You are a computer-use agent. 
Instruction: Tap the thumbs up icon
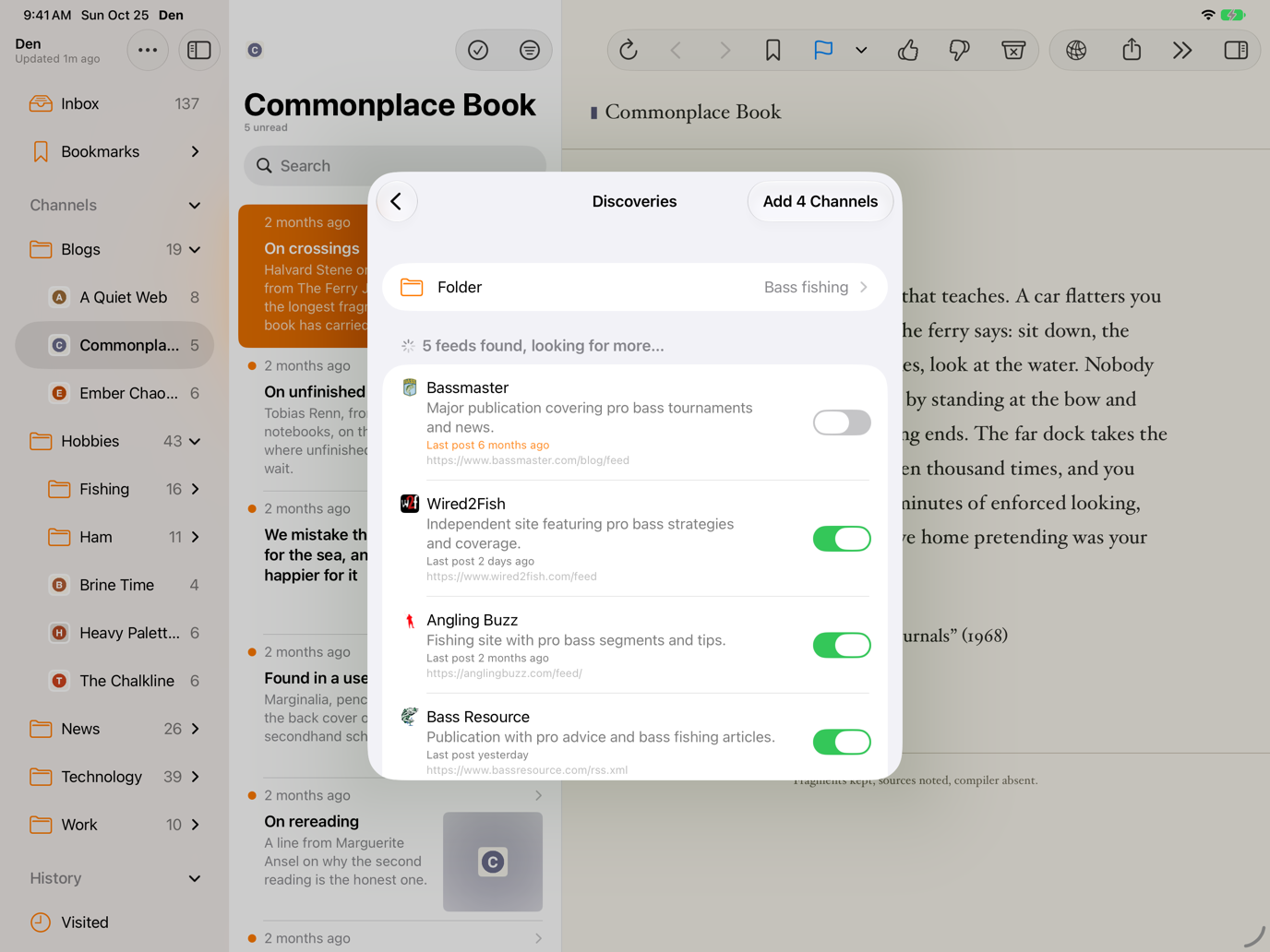click(908, 50)
